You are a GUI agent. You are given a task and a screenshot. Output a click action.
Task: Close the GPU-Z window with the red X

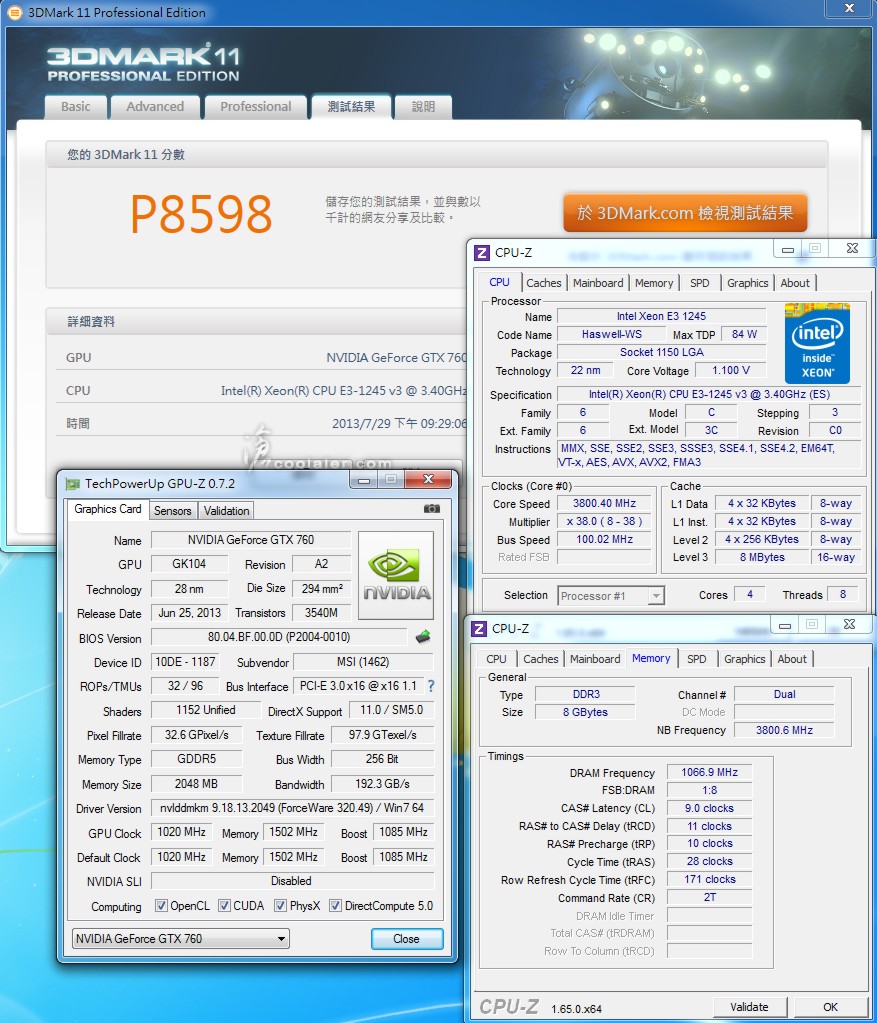point(428,480)
